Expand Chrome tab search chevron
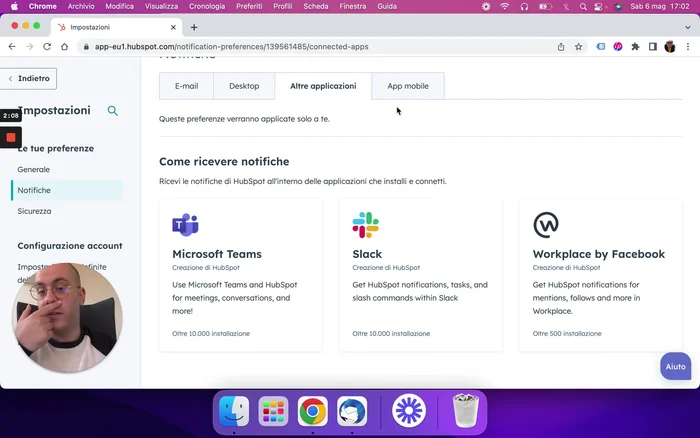This screenshot has height=438, width=700. tap(688, 27)
